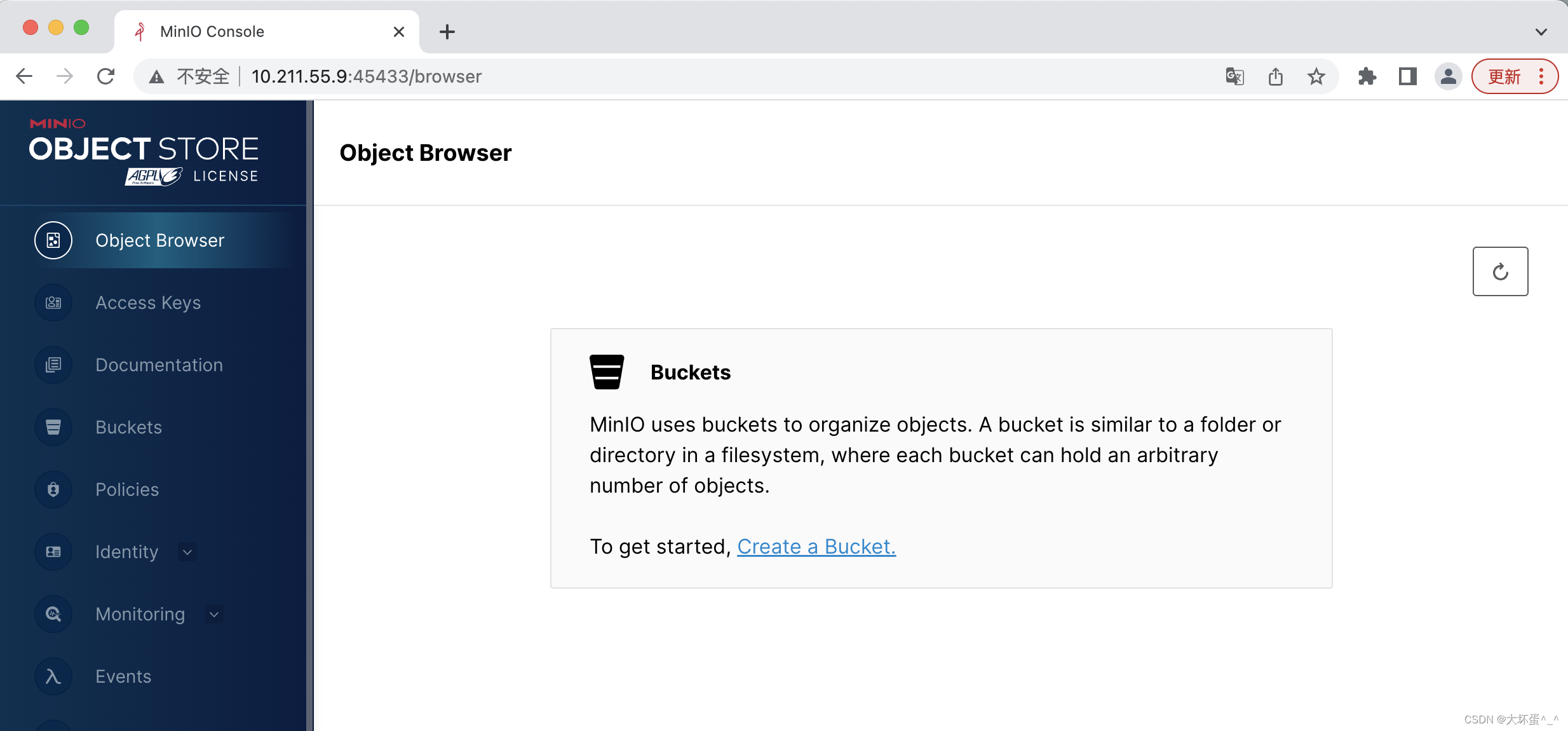Click the 更新 button in browser toolbar
Viewport: 1568px width, 731px height.
click(x=1504, y=76)
